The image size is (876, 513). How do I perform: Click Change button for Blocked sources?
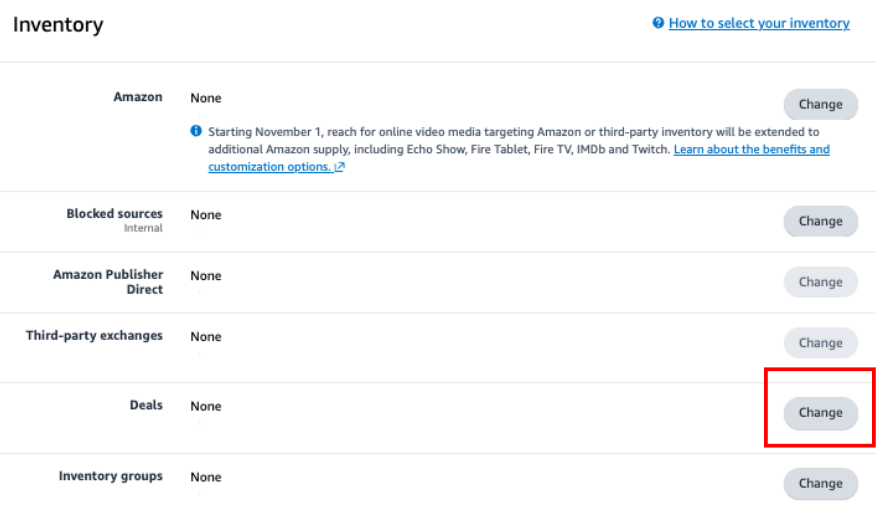point(820,221)
